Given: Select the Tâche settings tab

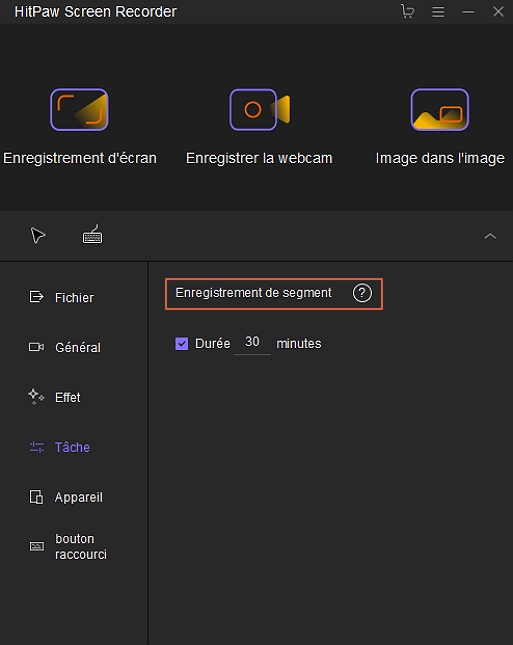Looking at the screenshot, I should [x=60, y=447].
